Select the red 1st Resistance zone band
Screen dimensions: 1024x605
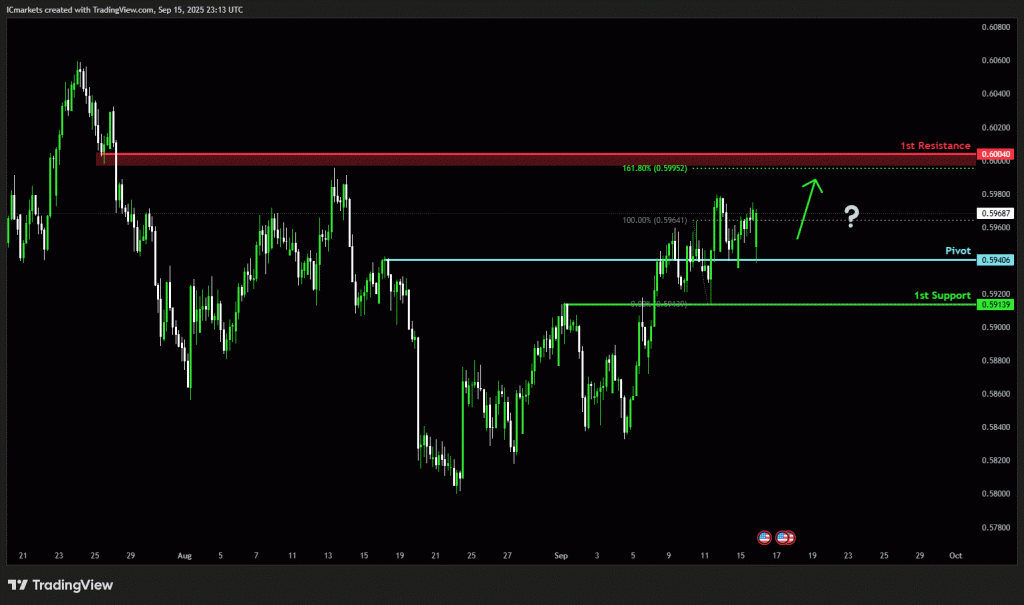pos(536,159)
